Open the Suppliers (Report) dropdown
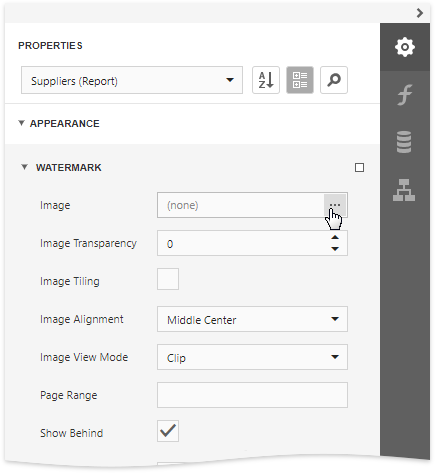Viewport: 435px width, 473px height. click(132, 80)
